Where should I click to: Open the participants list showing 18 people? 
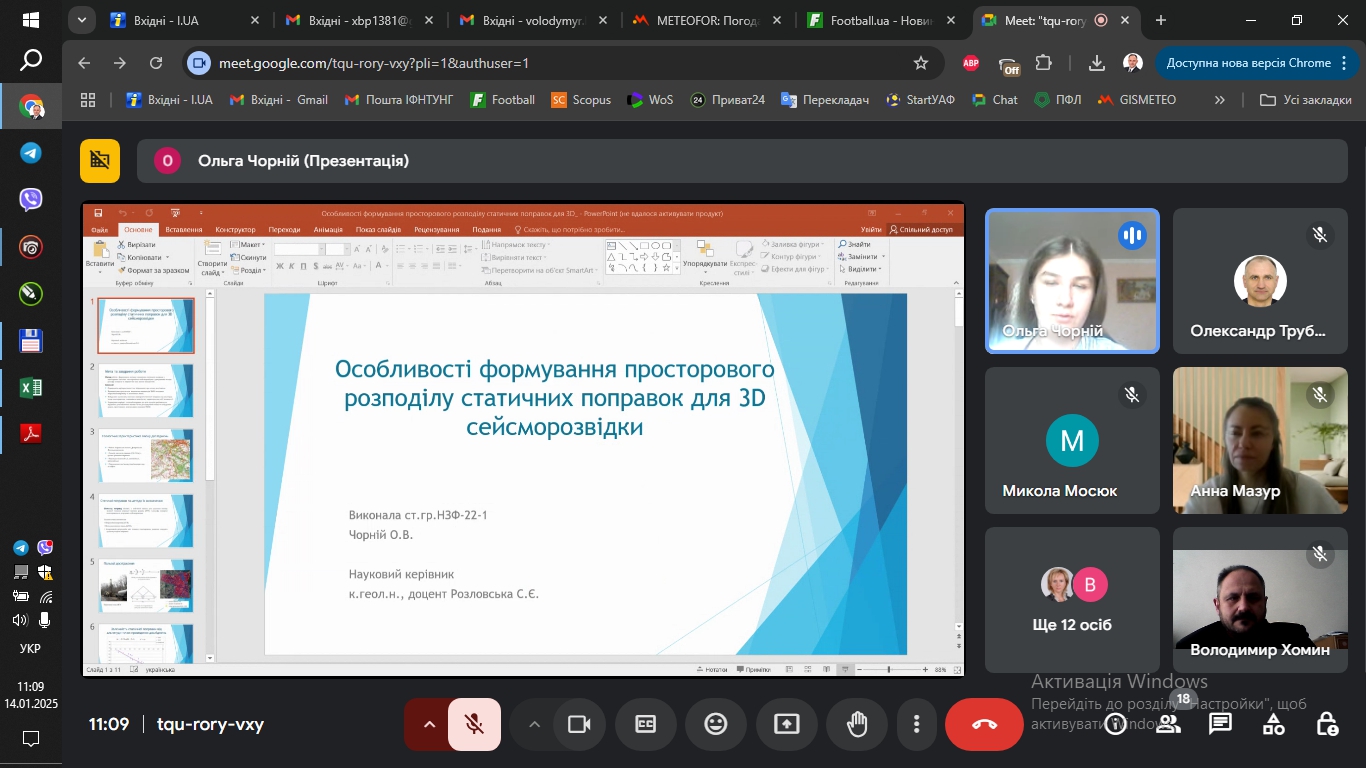click(1168, 723)
